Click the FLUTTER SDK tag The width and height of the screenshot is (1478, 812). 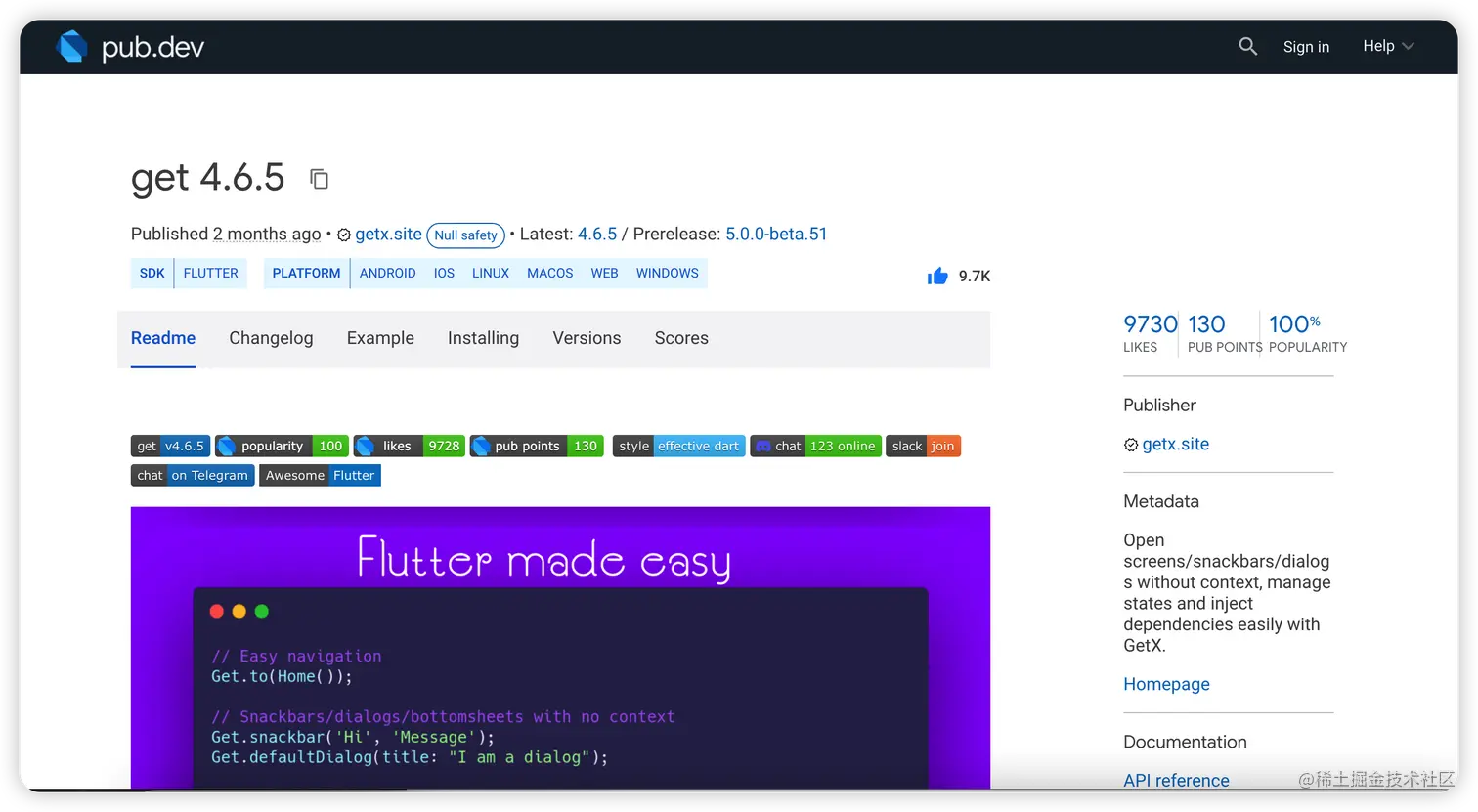point(210,274)
